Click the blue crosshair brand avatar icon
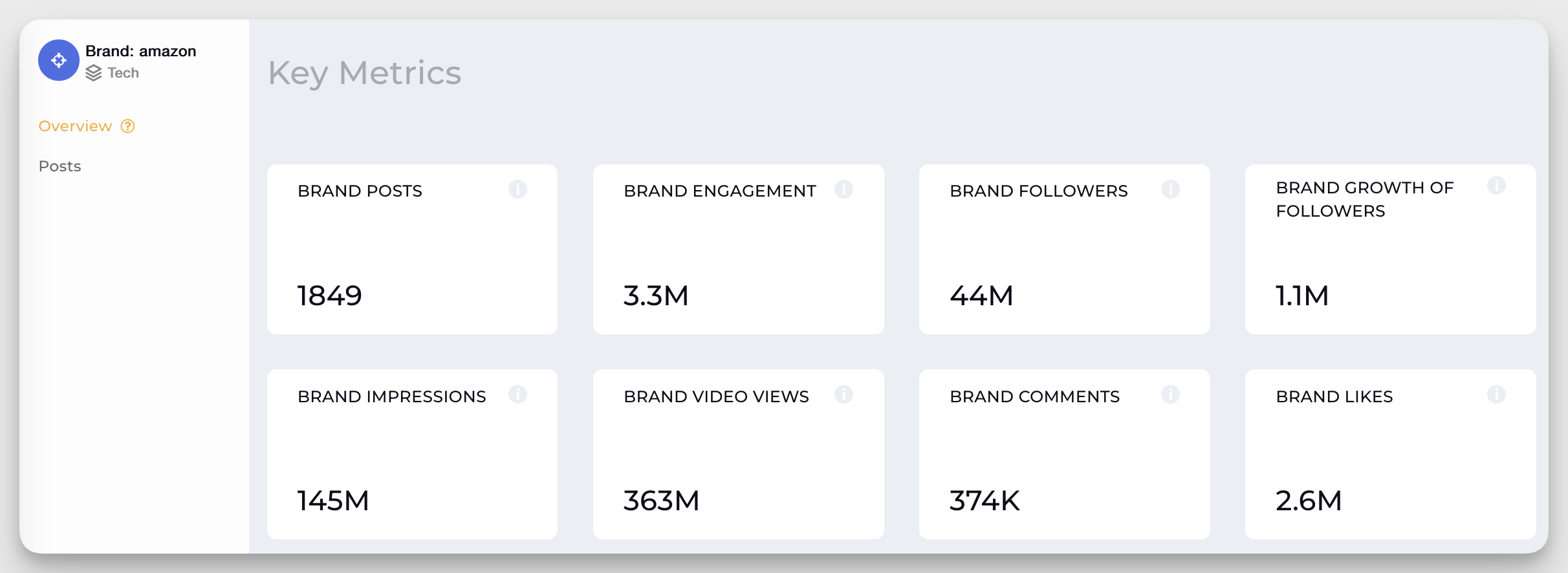This screenshot has width=1568, height=573. (59, 60)
